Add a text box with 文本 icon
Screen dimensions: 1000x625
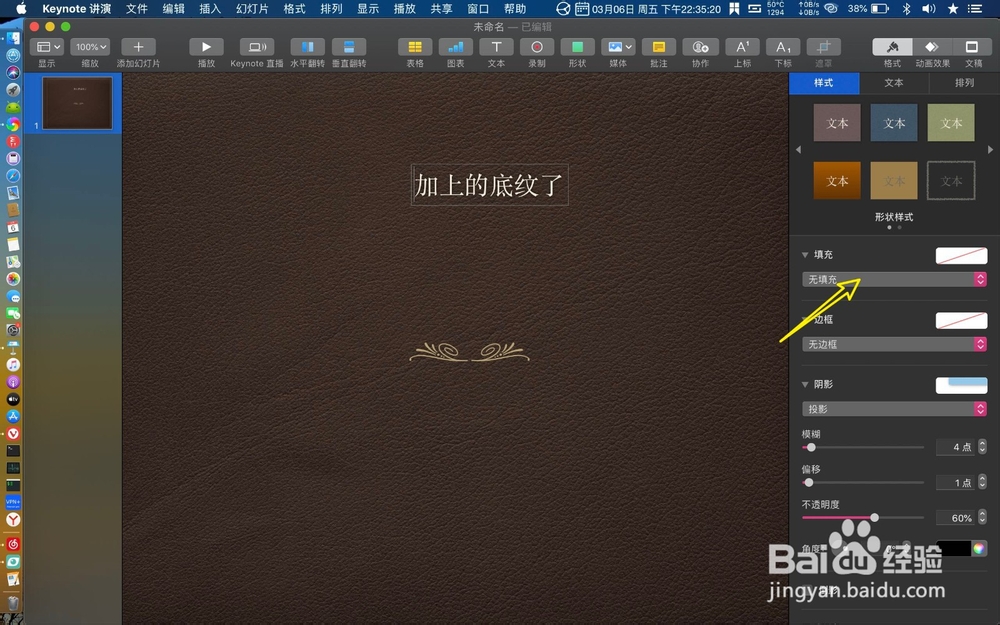tap(496, 47)
